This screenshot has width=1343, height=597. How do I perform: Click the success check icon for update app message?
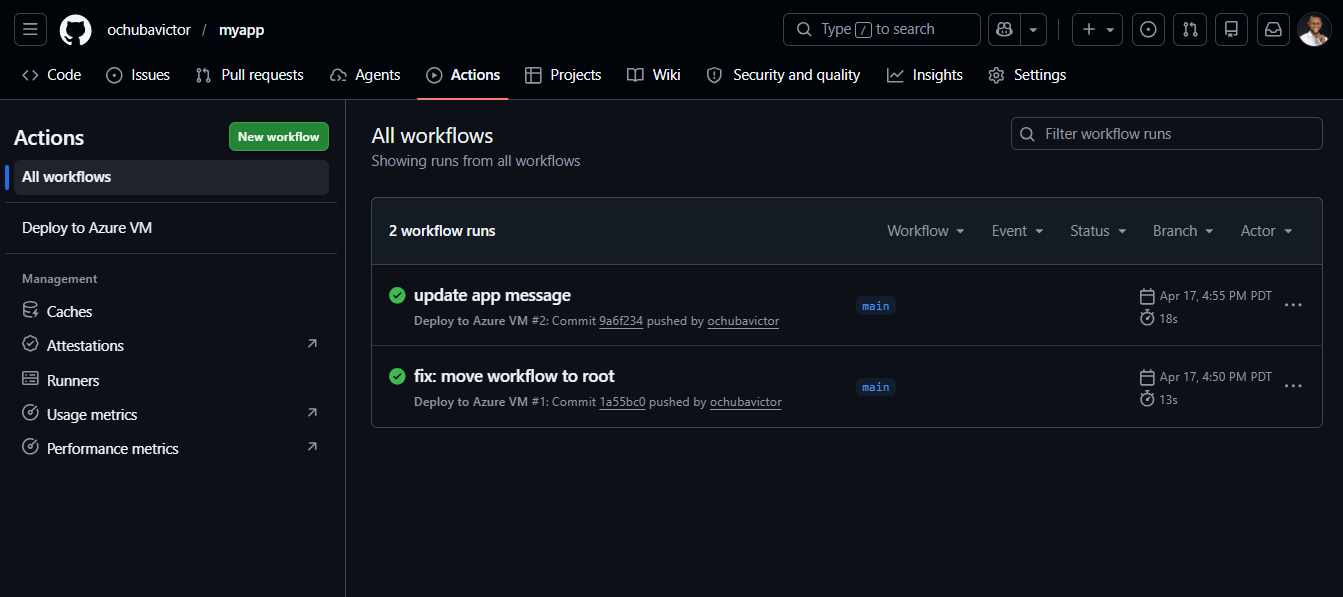(397, 295)
